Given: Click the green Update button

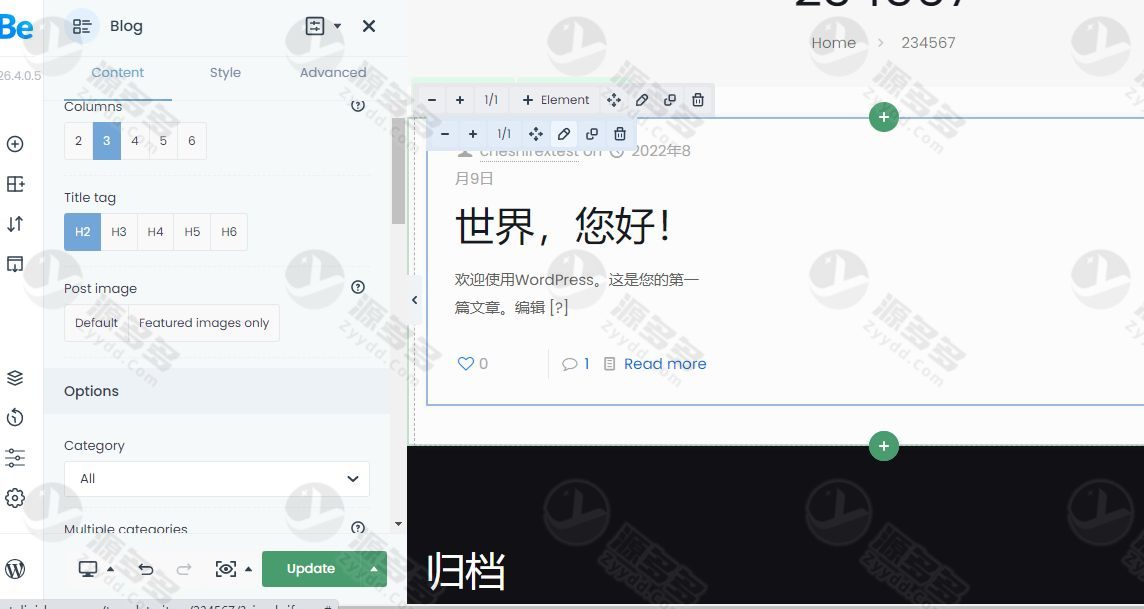Looking at the screenshot, I should click(311, 569).
